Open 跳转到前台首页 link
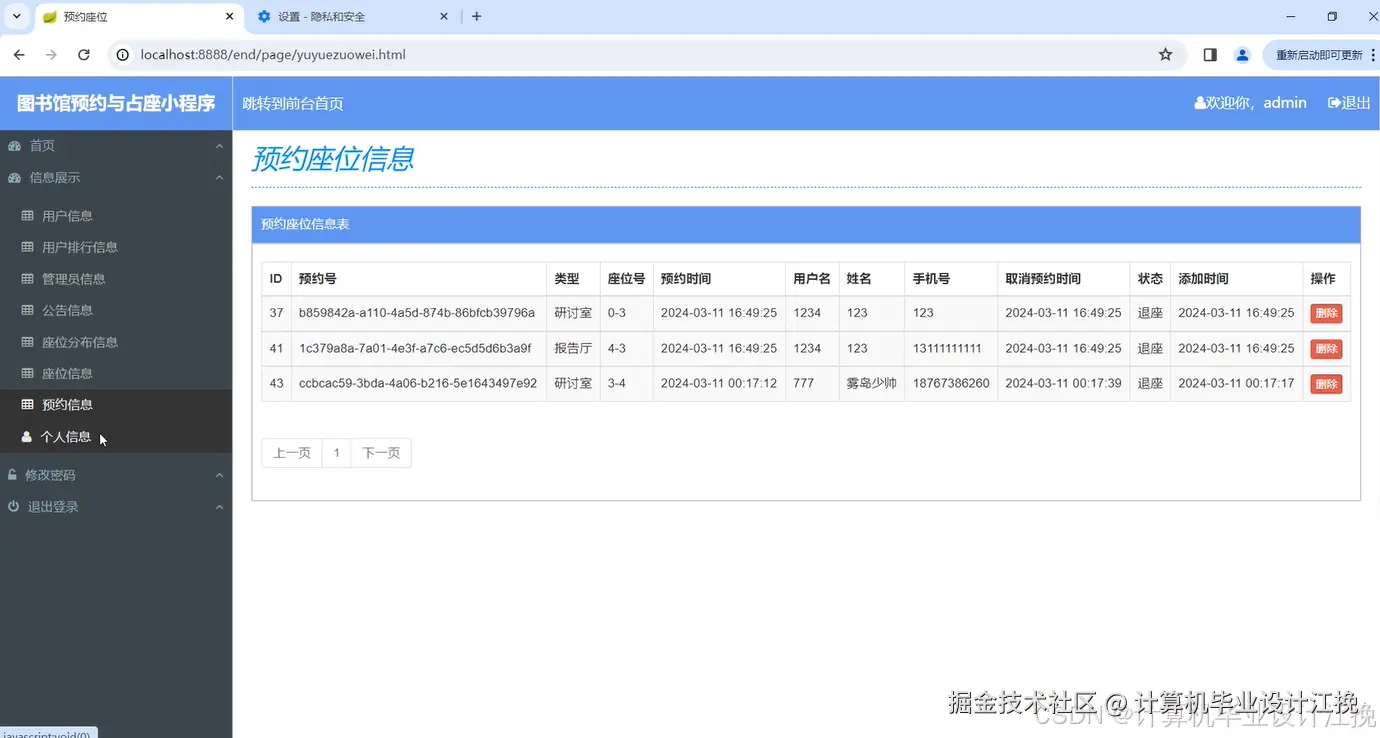 point(292,102)
